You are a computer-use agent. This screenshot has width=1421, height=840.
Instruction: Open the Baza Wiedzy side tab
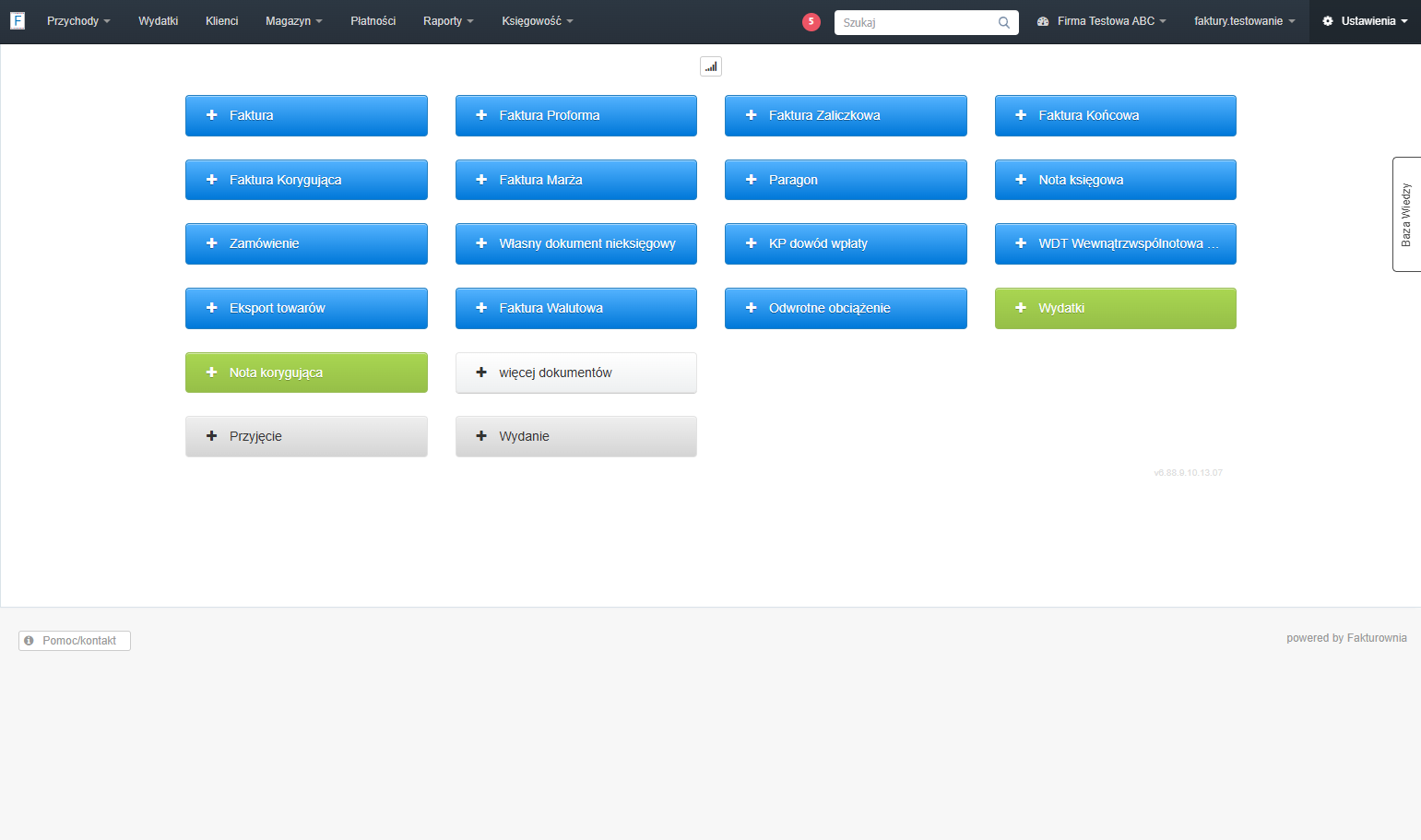1406,214
